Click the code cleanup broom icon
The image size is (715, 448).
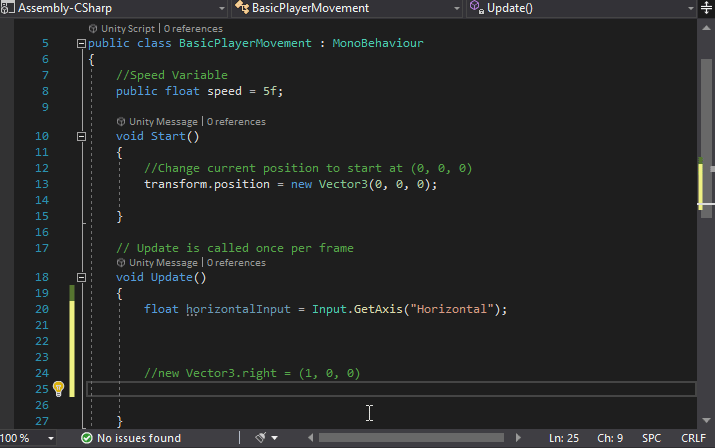pos(260,438)
